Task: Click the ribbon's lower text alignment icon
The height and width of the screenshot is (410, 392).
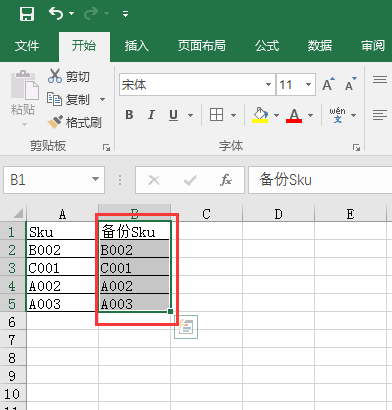Action: click(380, 115)
